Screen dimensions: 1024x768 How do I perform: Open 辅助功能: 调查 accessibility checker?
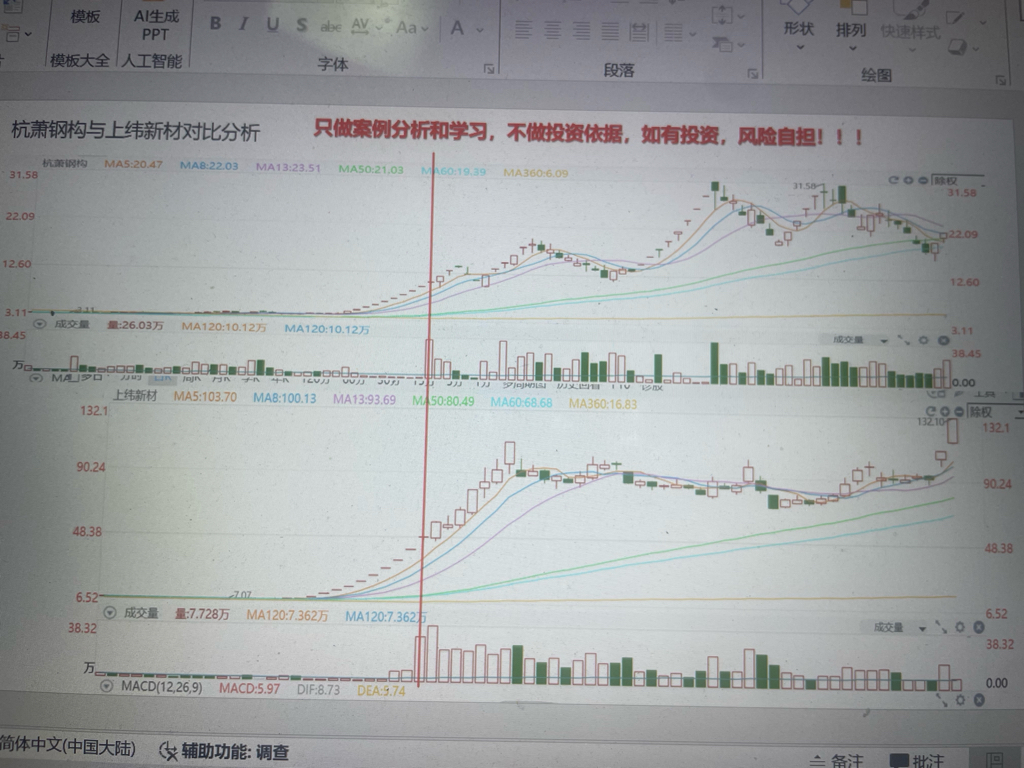click(x=224, y=752)
